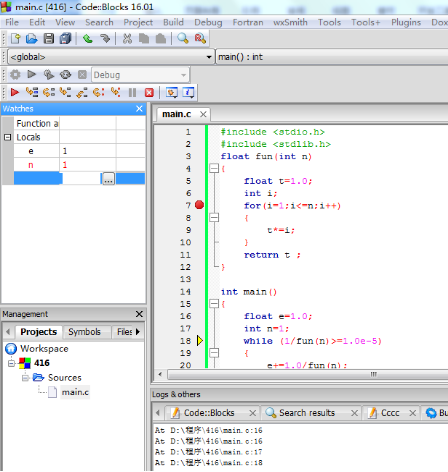Open the Search menu
This screenshot has height=472, width=448.
[99, 22]
